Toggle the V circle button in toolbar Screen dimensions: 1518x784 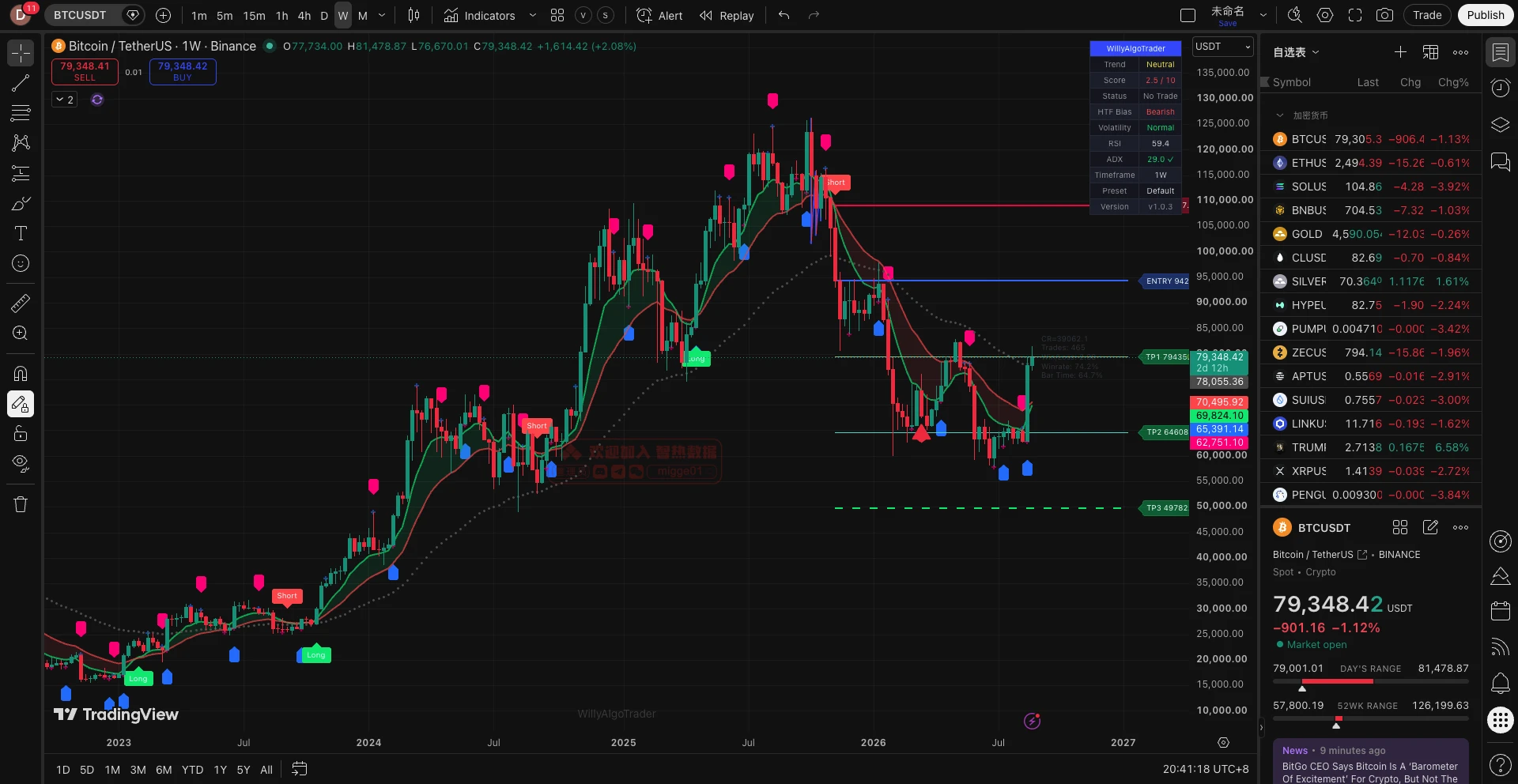click(x=583, y=15)
